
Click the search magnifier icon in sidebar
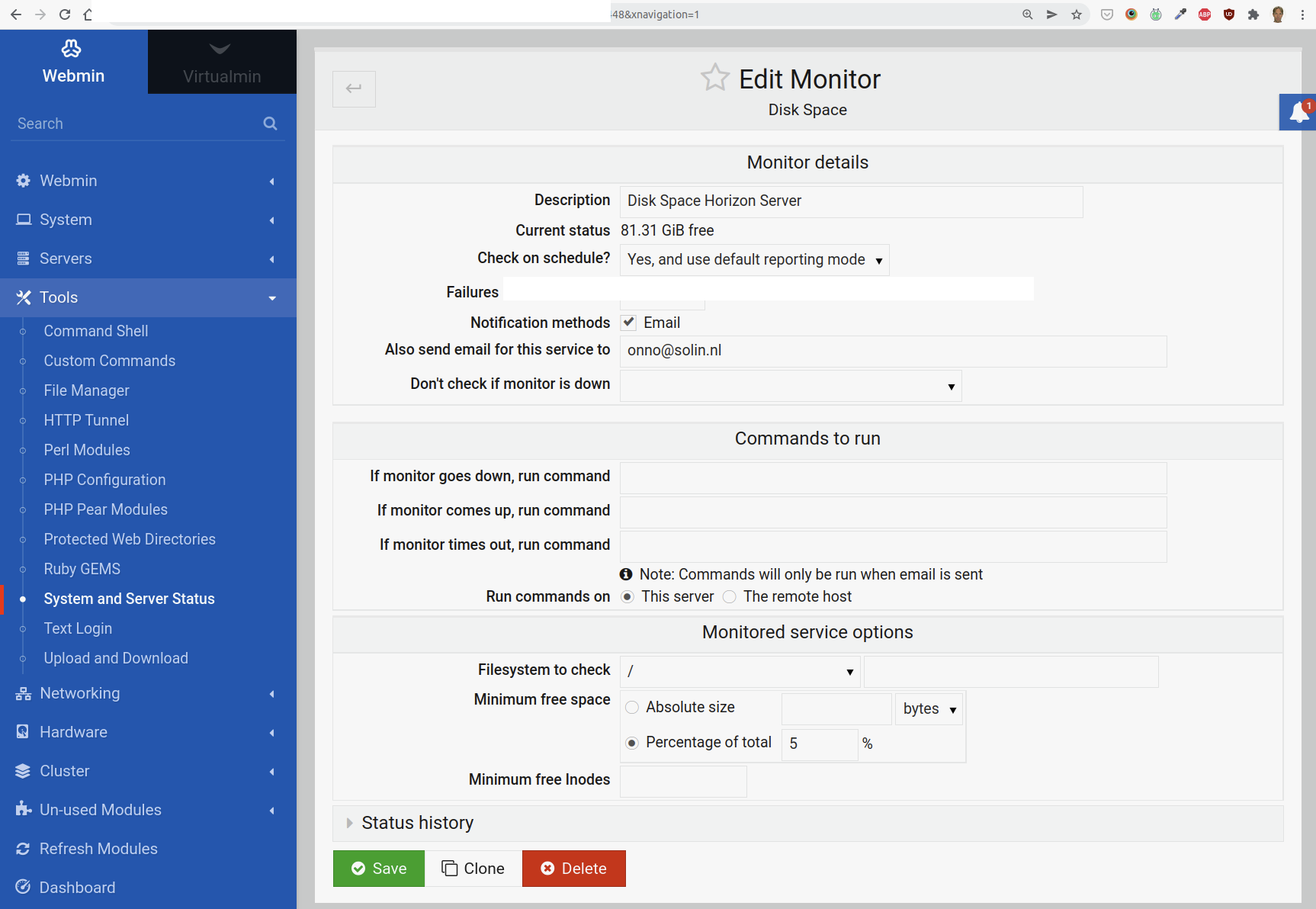(x=270, y=124)
